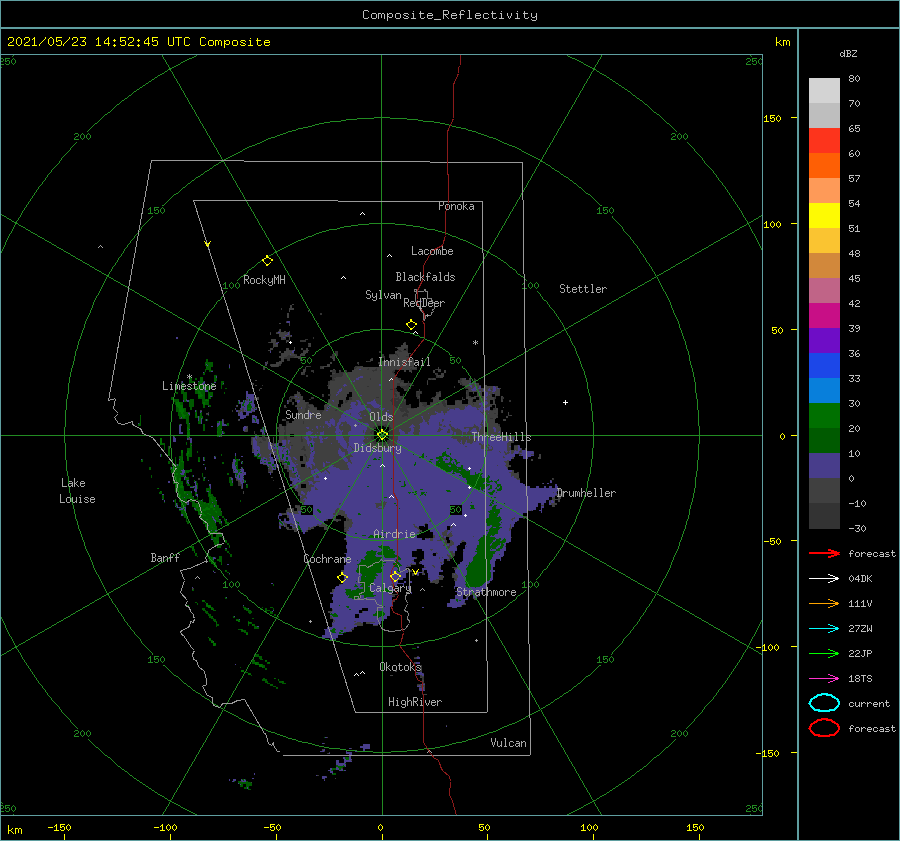This screenshot has height=841, width=900.
Task: Click the HighRiver label
Action: click(x=415, y=702)
